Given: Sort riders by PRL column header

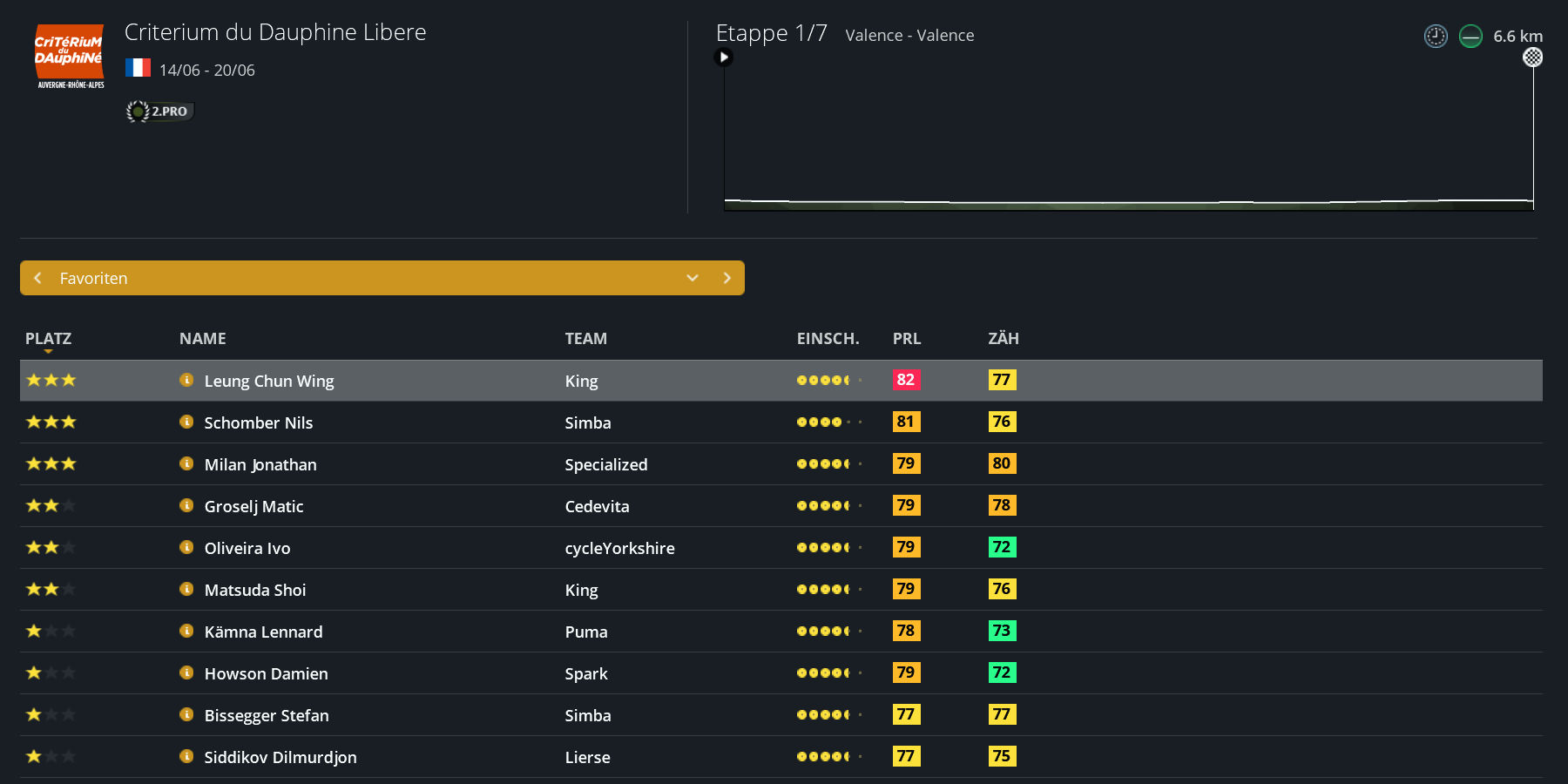Looking at the screenshot, I should [x=906, y=339].
